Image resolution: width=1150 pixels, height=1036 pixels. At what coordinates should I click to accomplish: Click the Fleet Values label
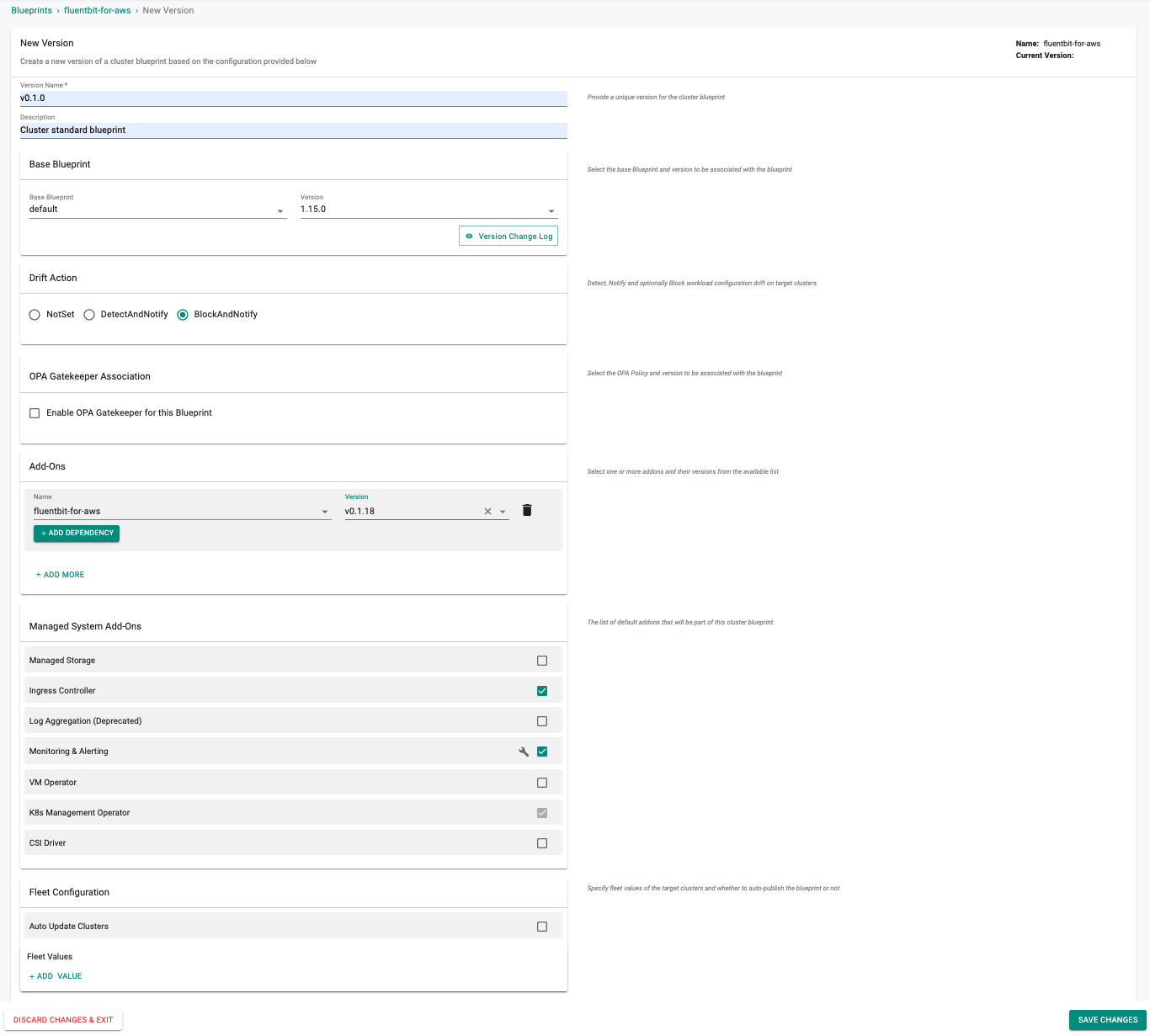pyautogui.click(x=50, y=957)
